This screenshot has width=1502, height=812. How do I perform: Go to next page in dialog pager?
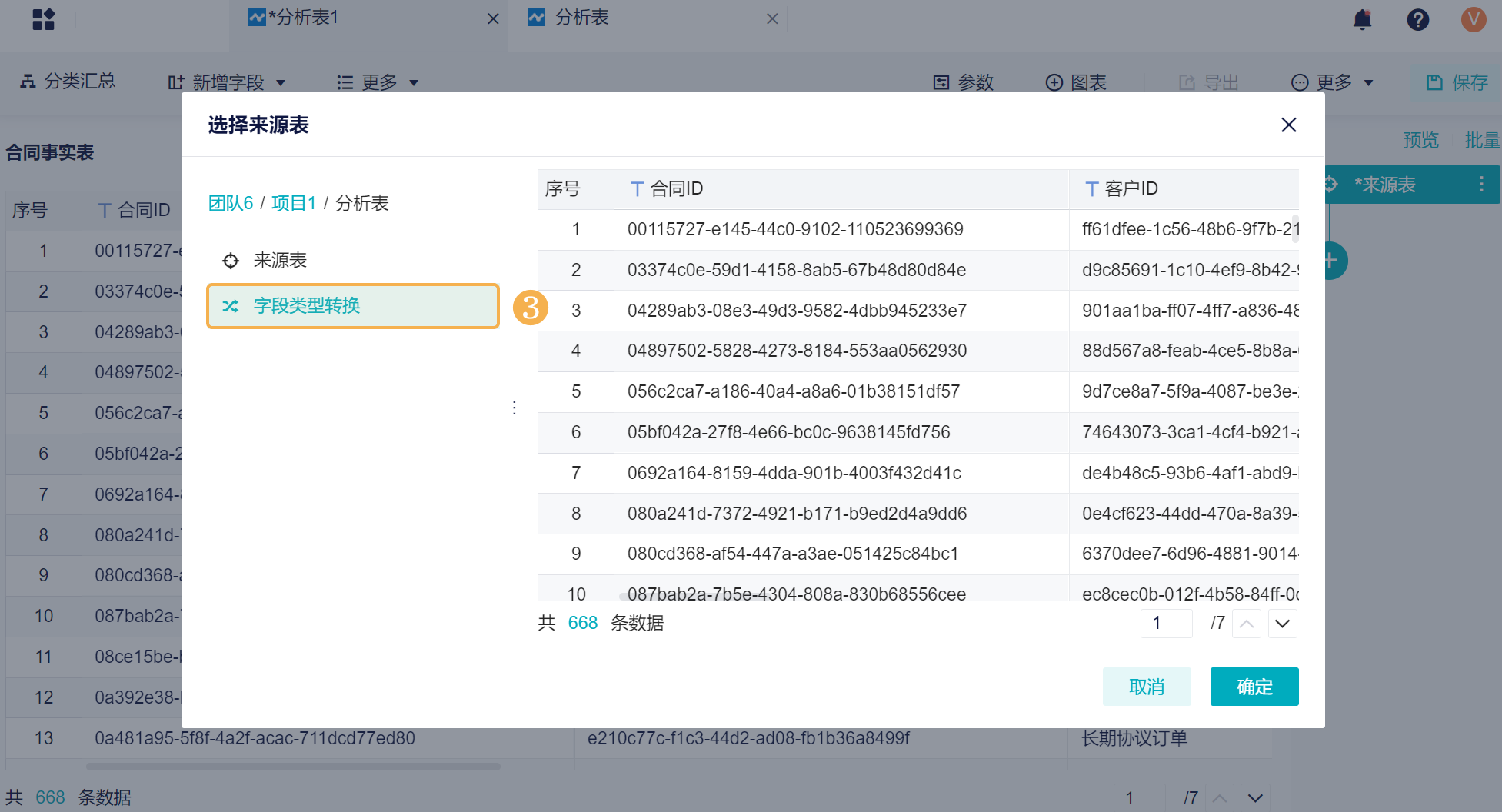point(1282,624)
